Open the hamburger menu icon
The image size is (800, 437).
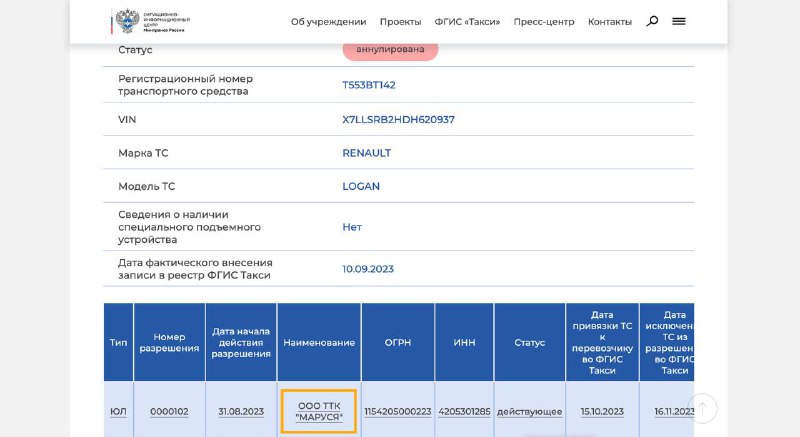pos(679,21)
